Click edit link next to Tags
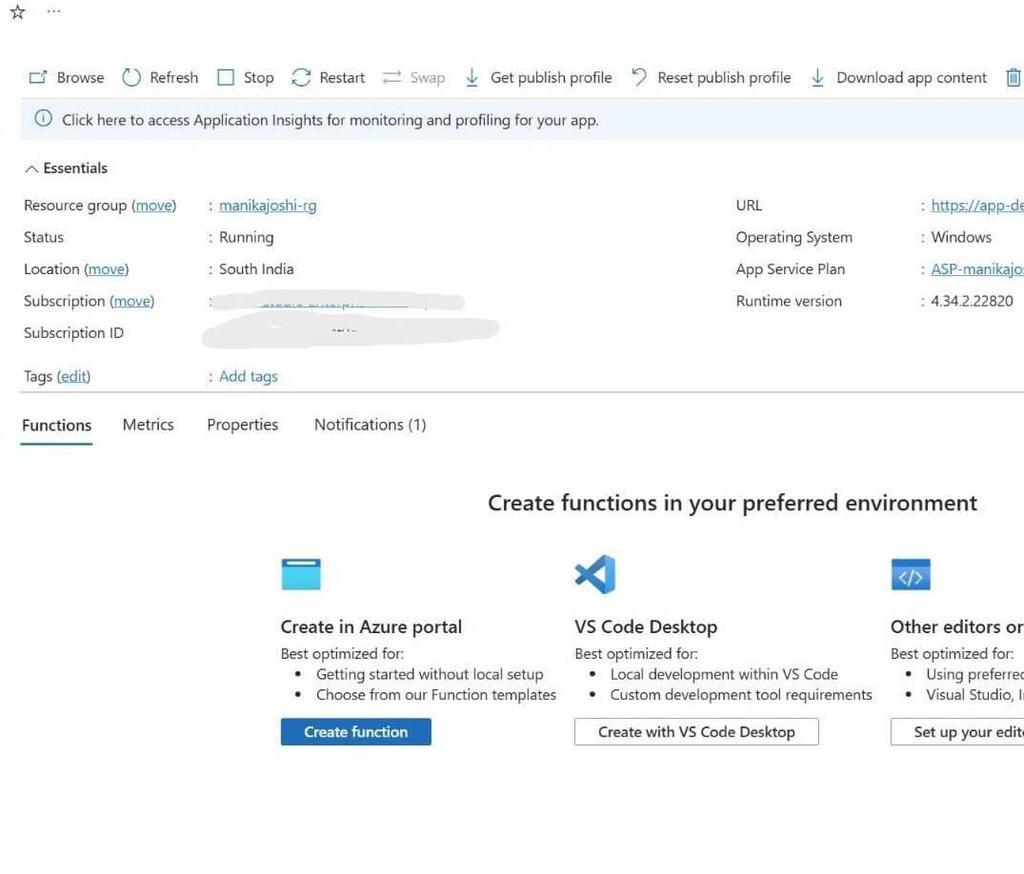1024x874 pixels. tap(74, 376)
